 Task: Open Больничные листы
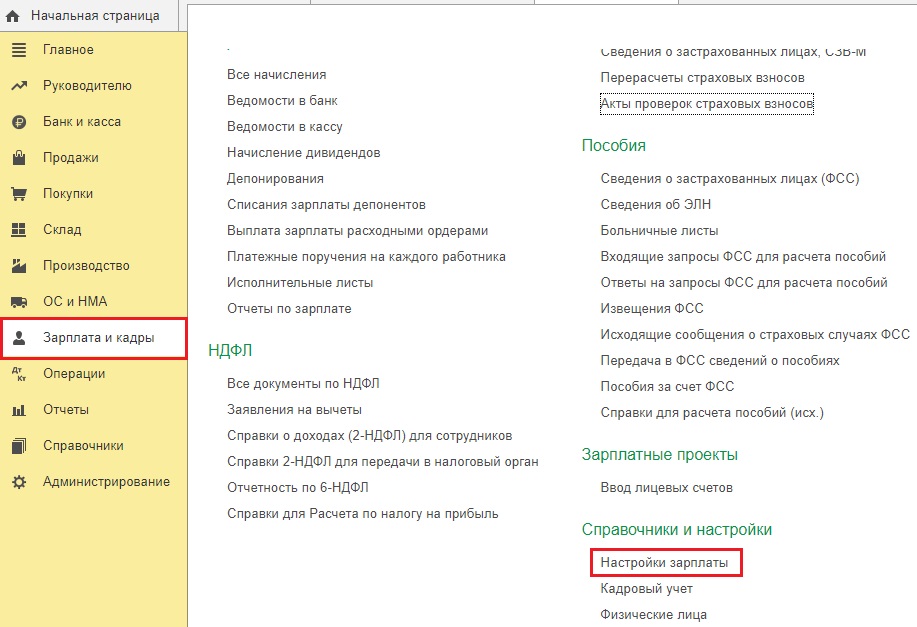point(659,231)
